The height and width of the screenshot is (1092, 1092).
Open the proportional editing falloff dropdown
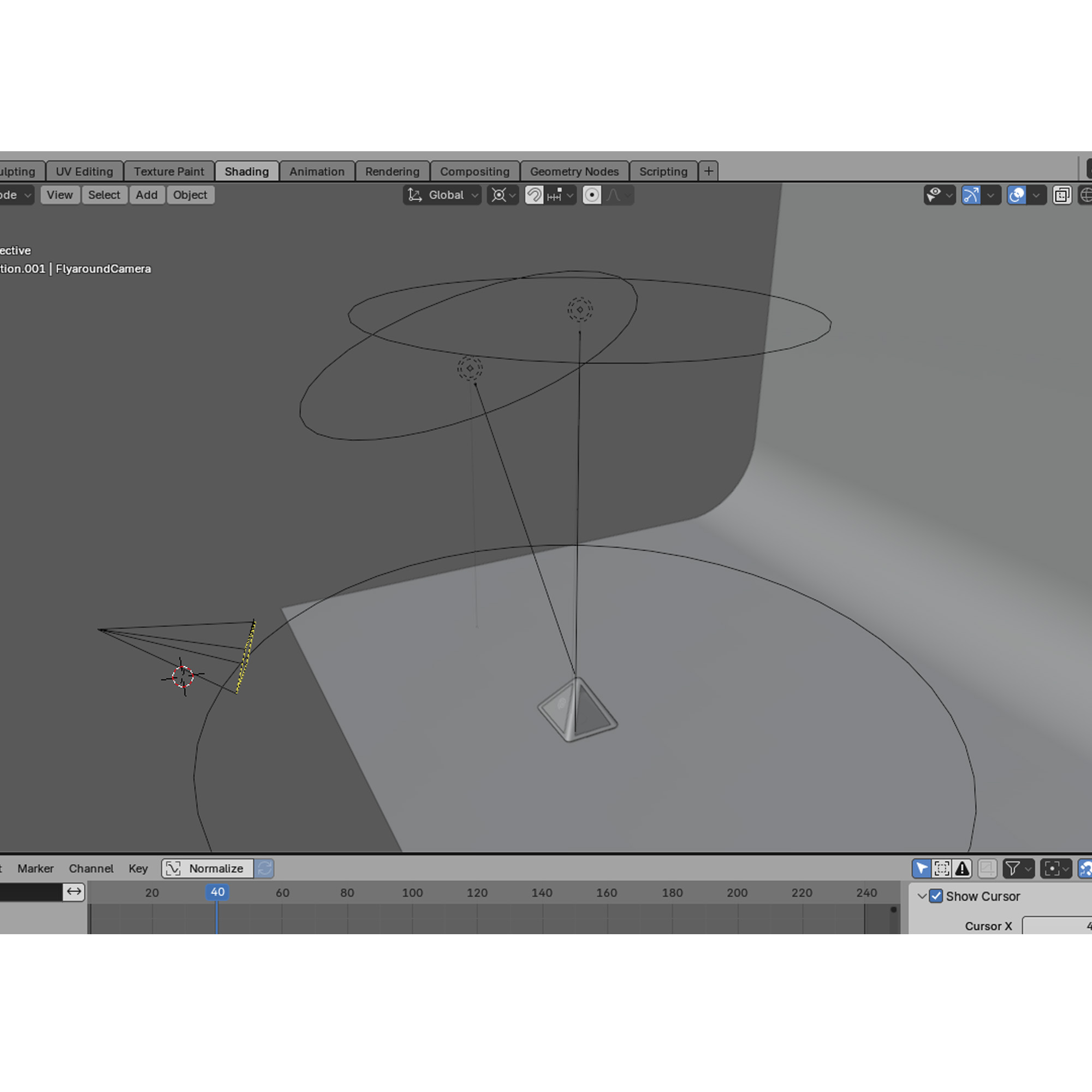(626, 195)
